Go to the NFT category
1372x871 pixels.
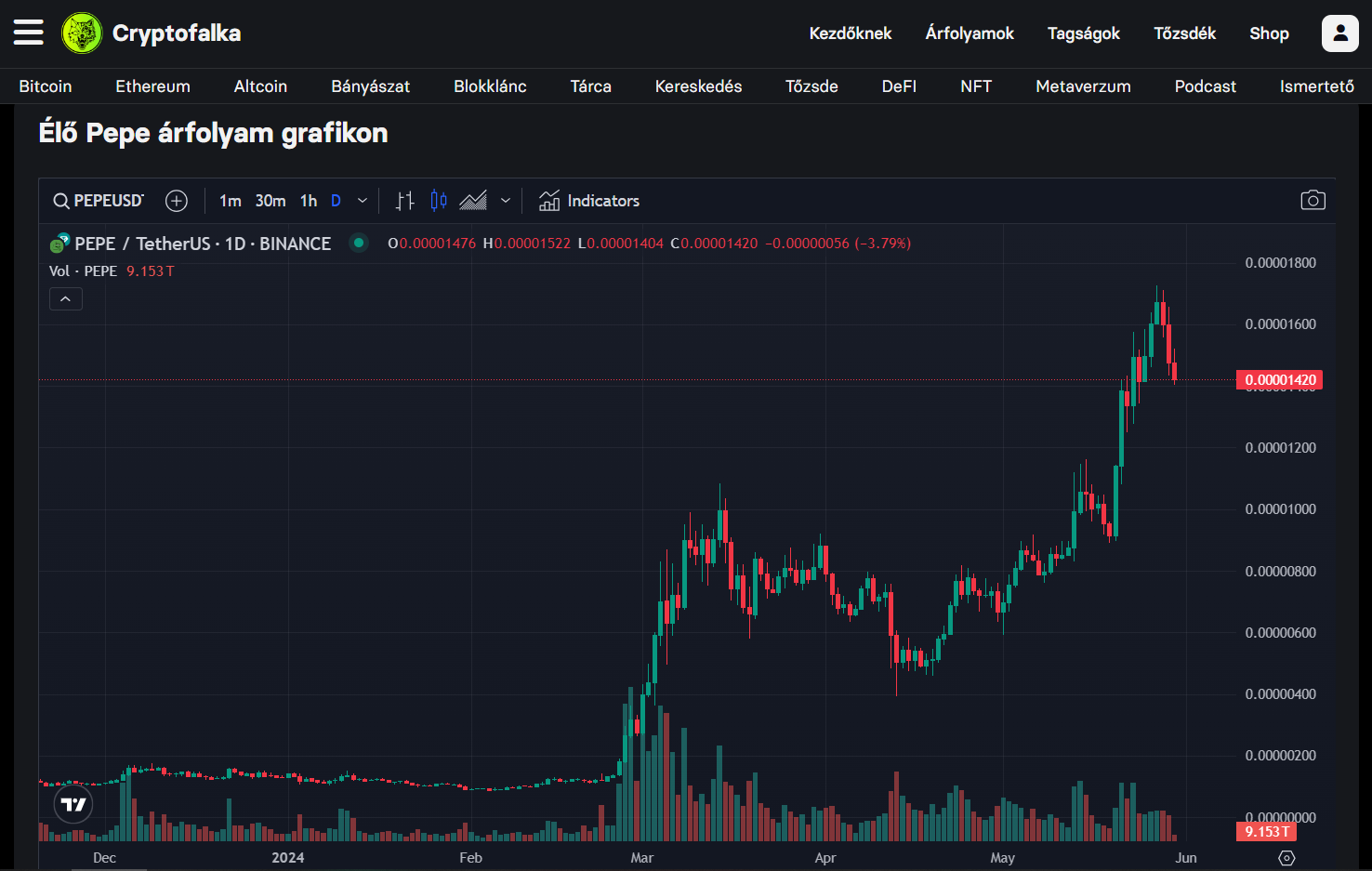coord(976,86)
